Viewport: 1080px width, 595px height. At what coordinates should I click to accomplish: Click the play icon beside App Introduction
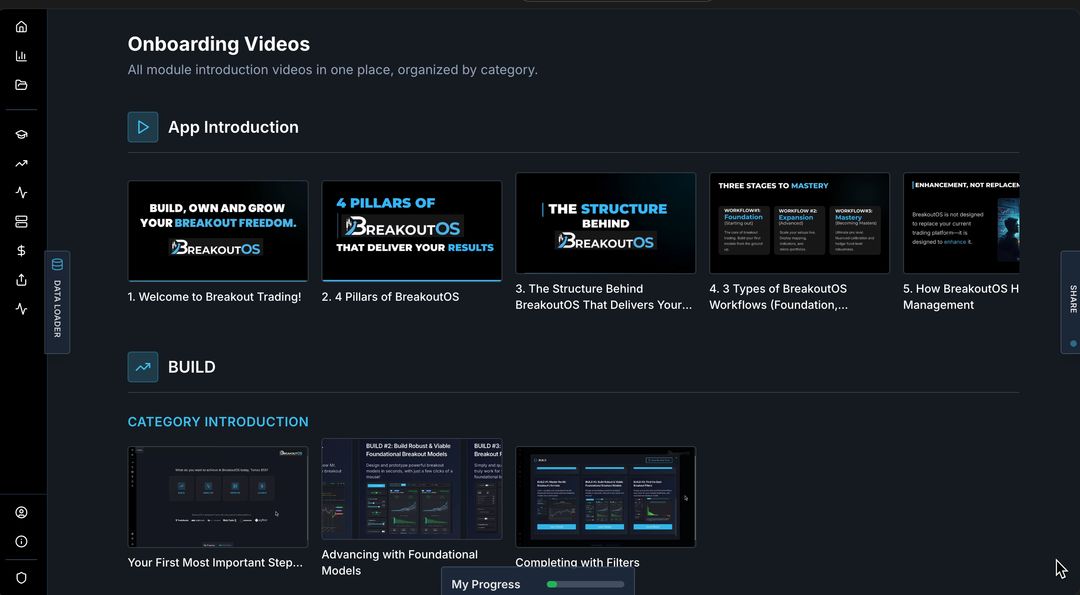click(143, 127)
